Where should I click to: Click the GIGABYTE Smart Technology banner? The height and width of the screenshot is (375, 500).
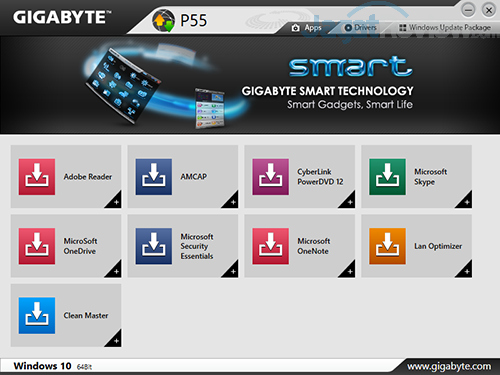tap(250, 85)
